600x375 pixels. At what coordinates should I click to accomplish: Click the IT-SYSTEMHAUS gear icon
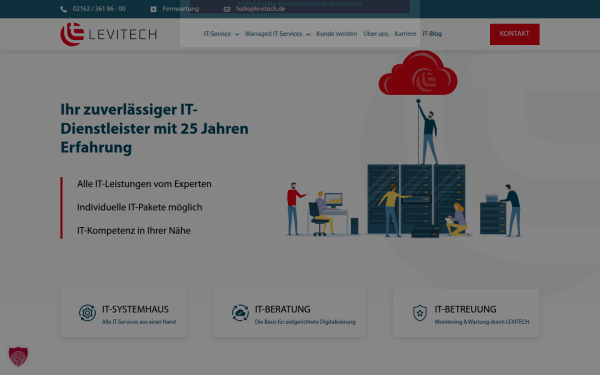pyautogui.click(x=87, y=313)
